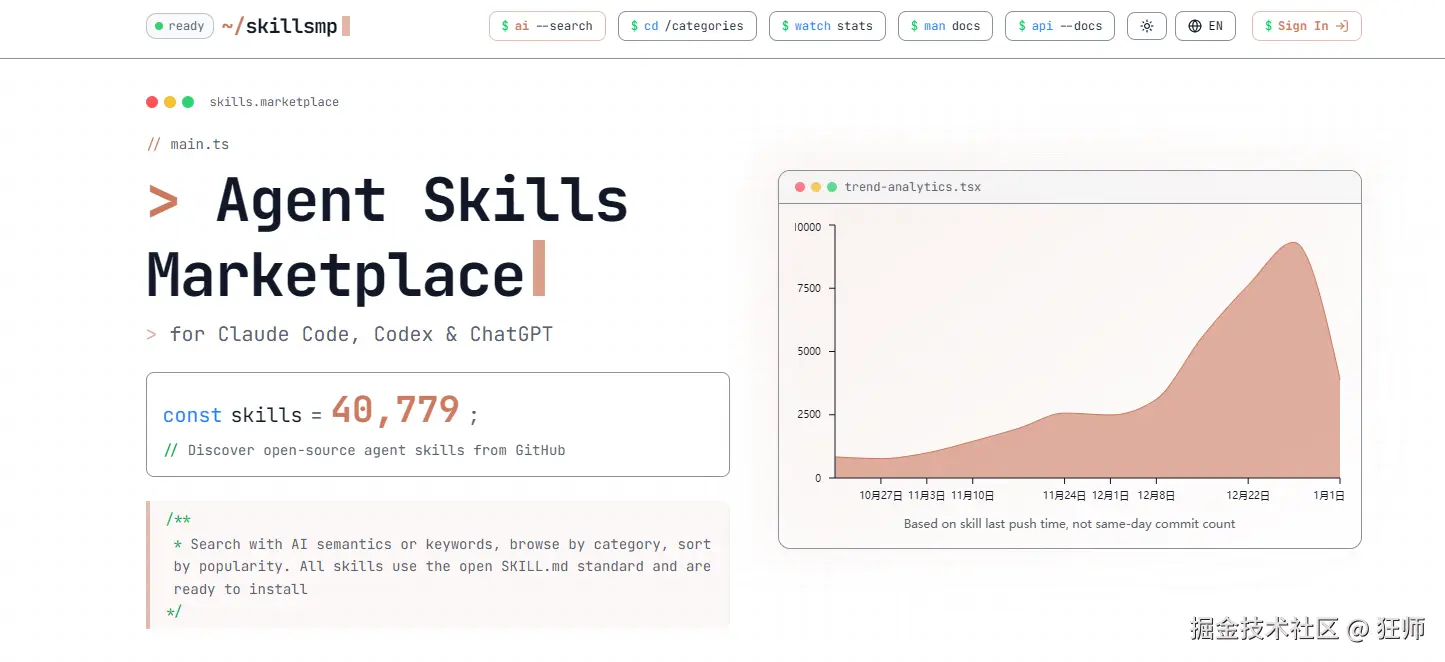Click the 11月10日 axis label
Viewport: 1445px width, 662px height.
coord(973,495)
